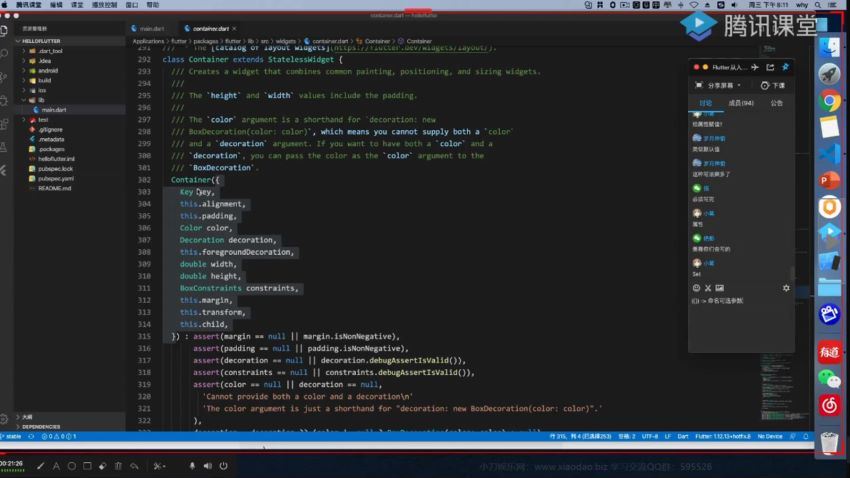Click the notification bell in status bar

[x=806, y=436]
